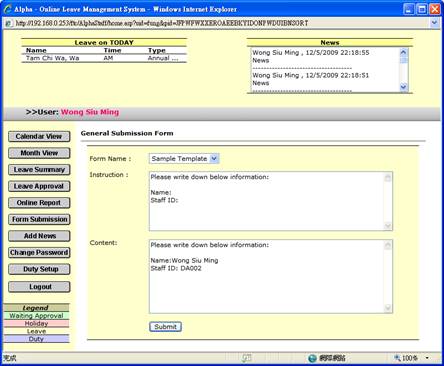The width and height of the screenshot is (444, 366).
Task: Minimize the Internet Explorer window
Action: 409,9
